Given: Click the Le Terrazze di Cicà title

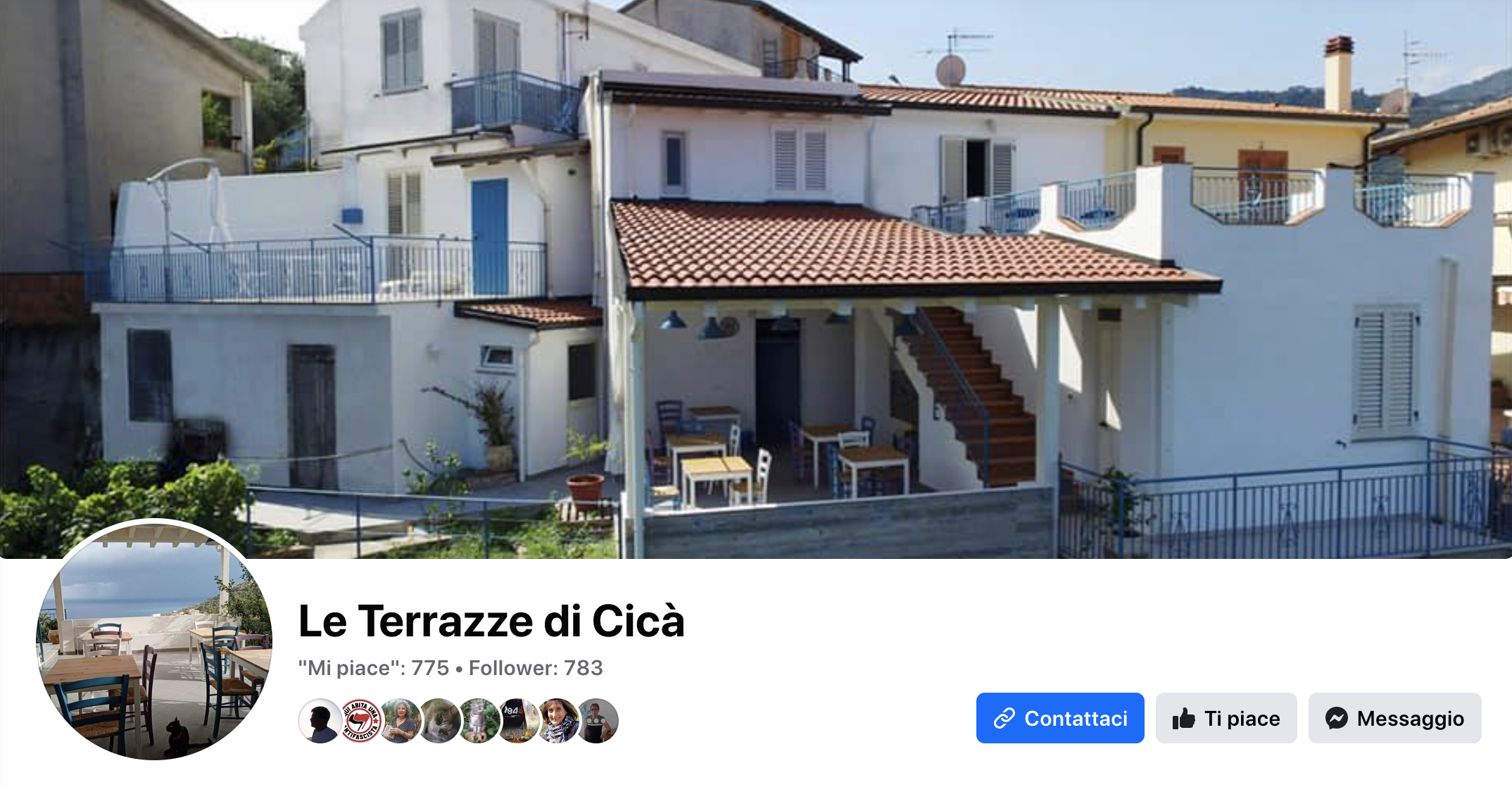Looking at the screenshot, I should click(x=491, y=621).
